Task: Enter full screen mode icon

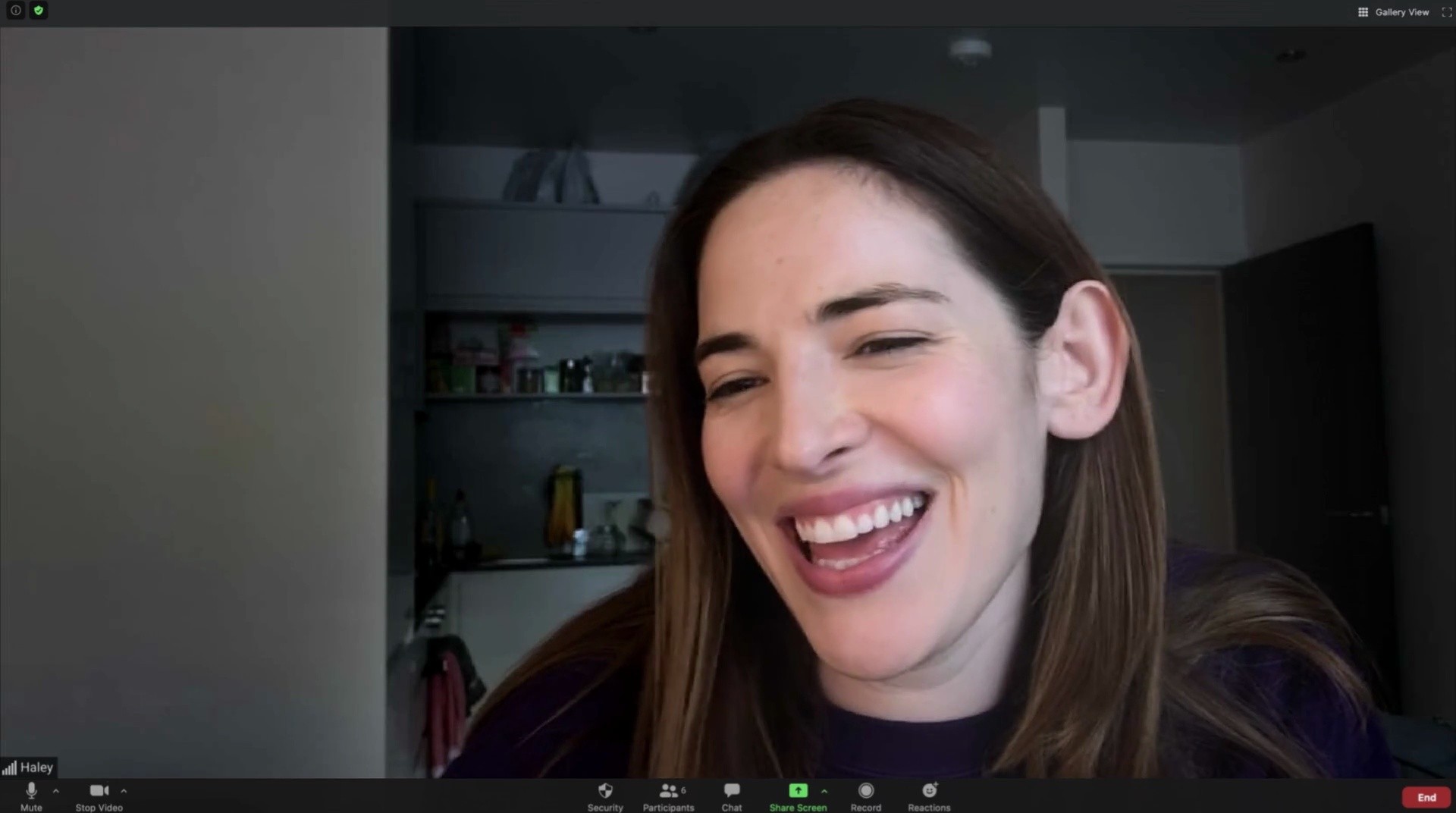Action: coord(1446,12)
